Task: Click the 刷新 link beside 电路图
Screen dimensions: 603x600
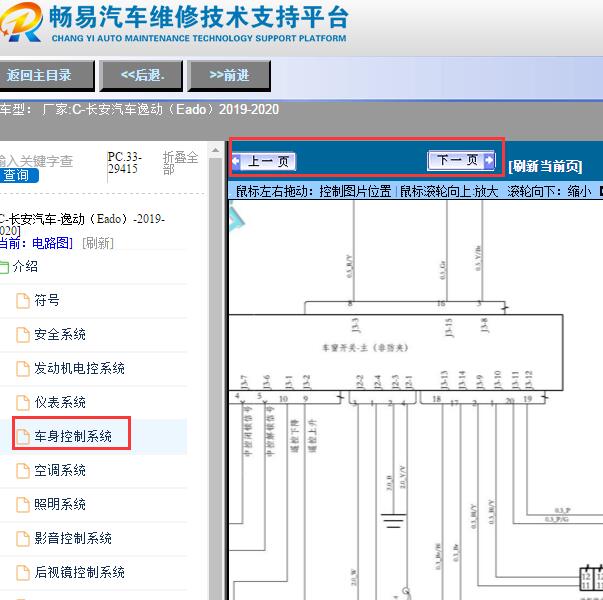Action: coord(98,243)
